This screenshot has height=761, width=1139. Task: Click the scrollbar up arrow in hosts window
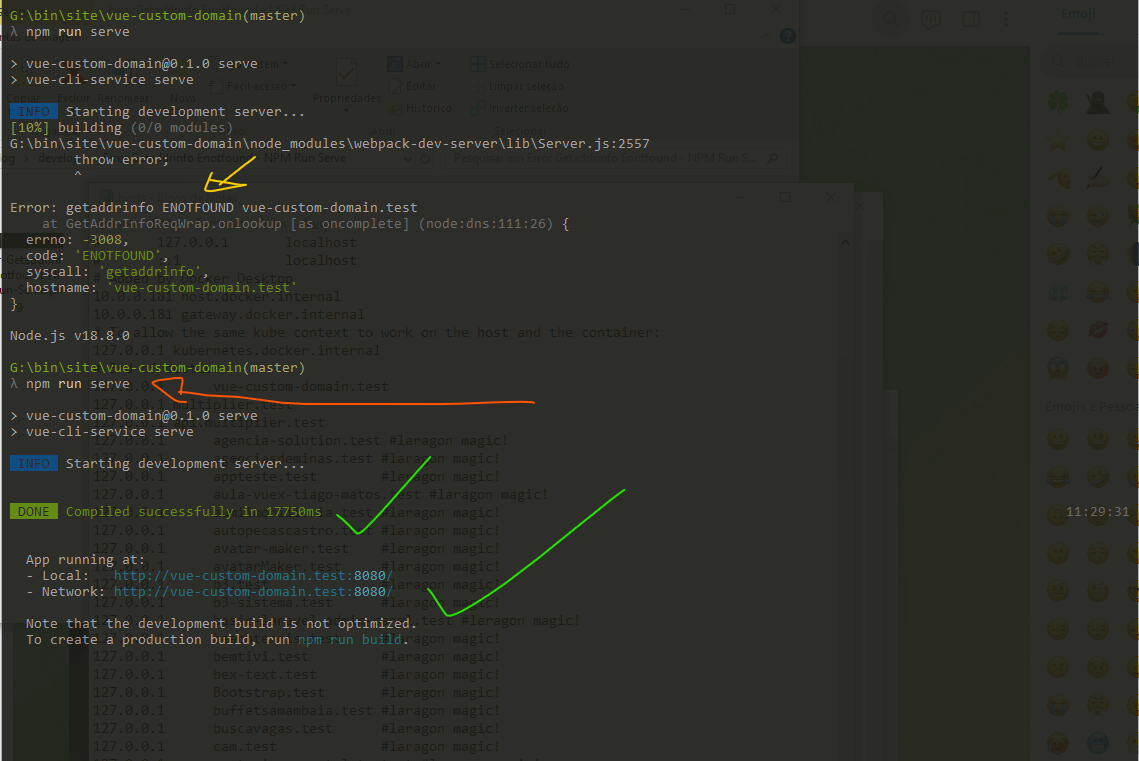point(844,243)
